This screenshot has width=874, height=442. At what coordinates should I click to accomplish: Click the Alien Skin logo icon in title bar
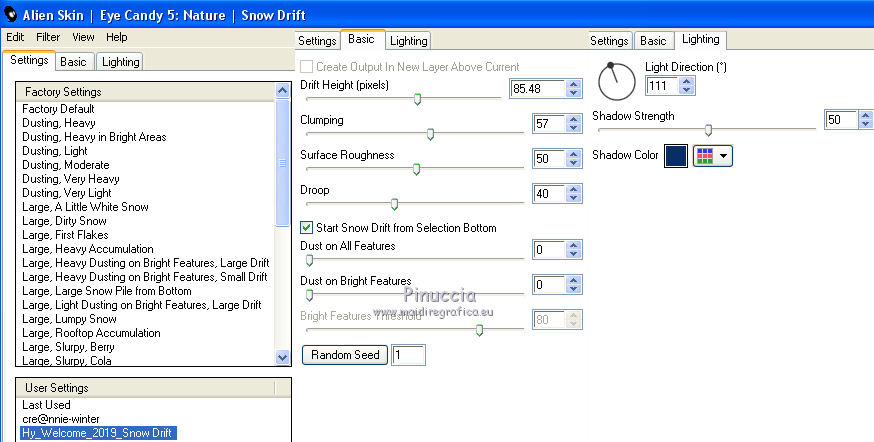coord(10,14)
